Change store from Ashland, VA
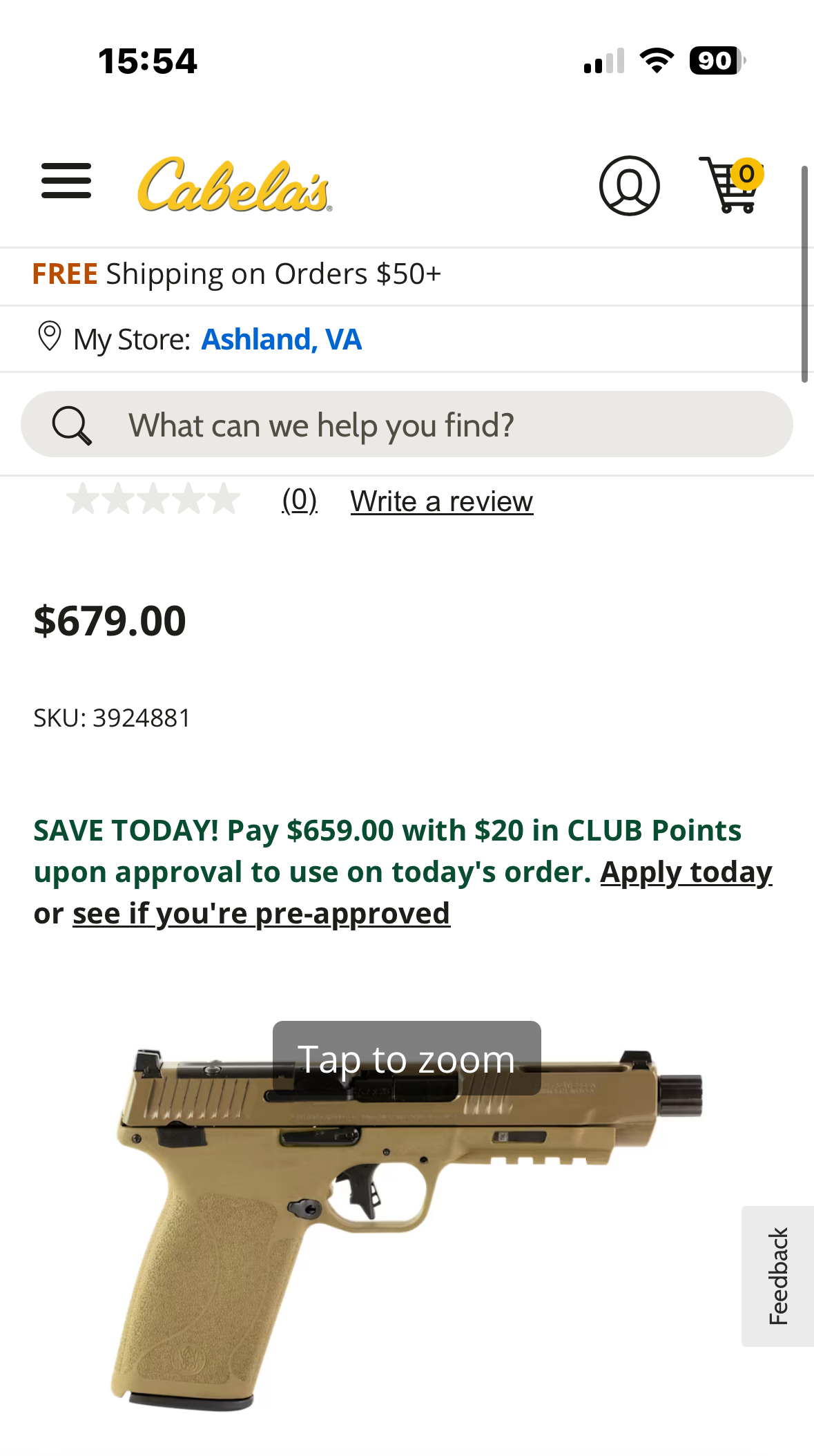814x1456 pixels. click(x=281, y=339)
